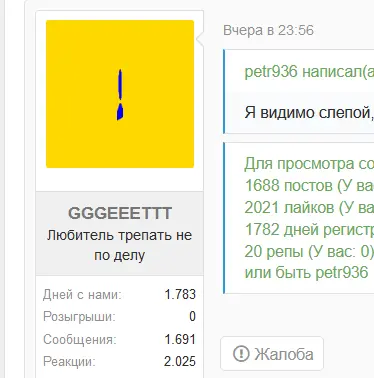The image size is (374, 378).
Task: Click the Жалоба report button
Action: tap(272, 354)
